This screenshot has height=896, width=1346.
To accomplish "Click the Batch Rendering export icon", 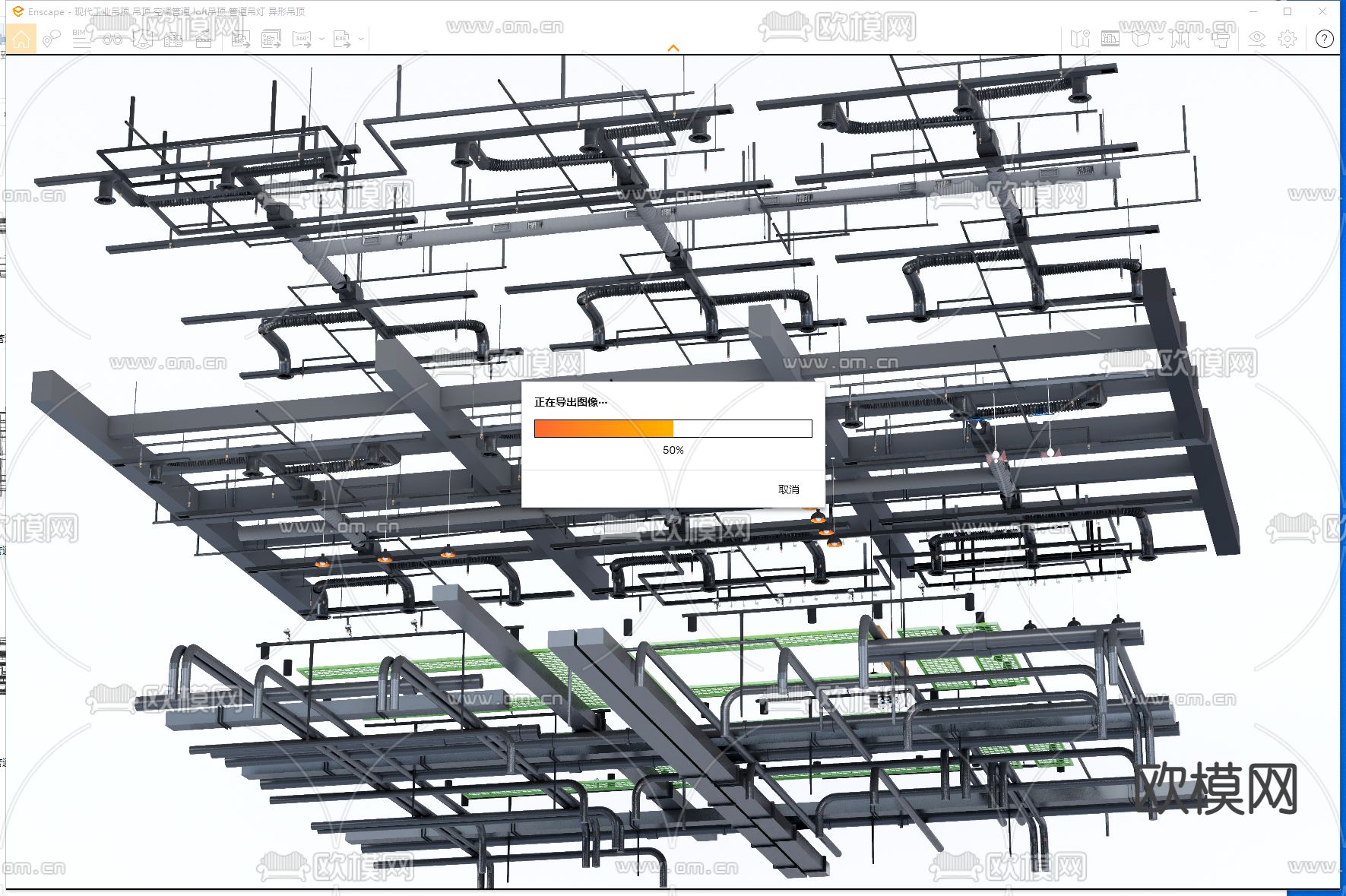I will coord(271,39).
